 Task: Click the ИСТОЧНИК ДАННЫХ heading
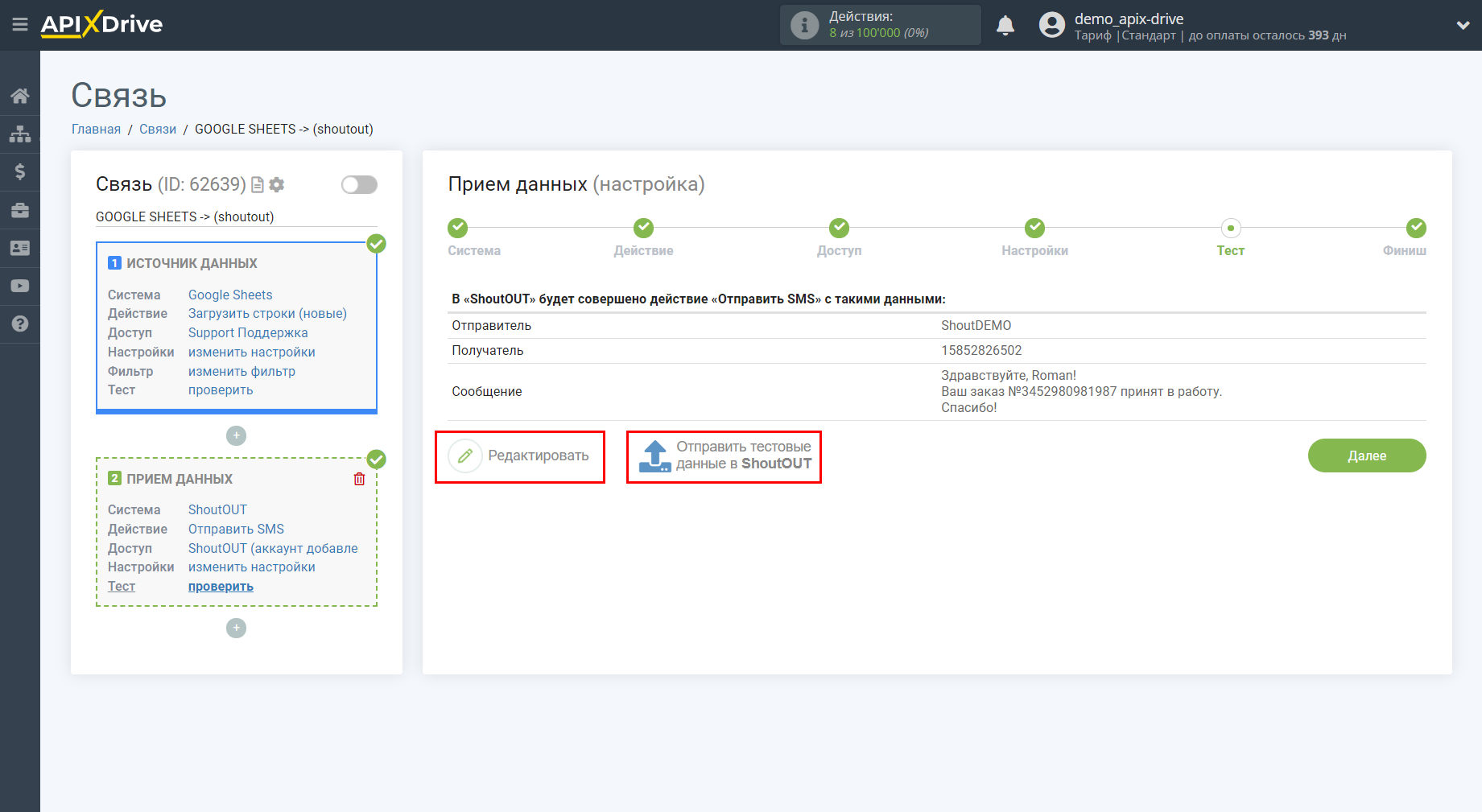192,264
